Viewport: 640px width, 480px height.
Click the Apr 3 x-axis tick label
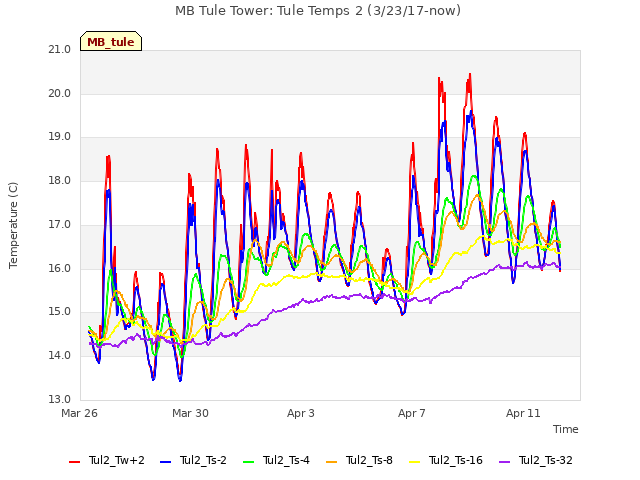pos(301,413)
